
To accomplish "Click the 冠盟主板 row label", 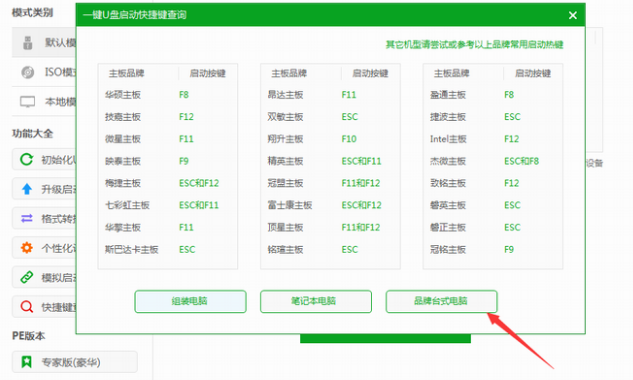I will point(285,183).
